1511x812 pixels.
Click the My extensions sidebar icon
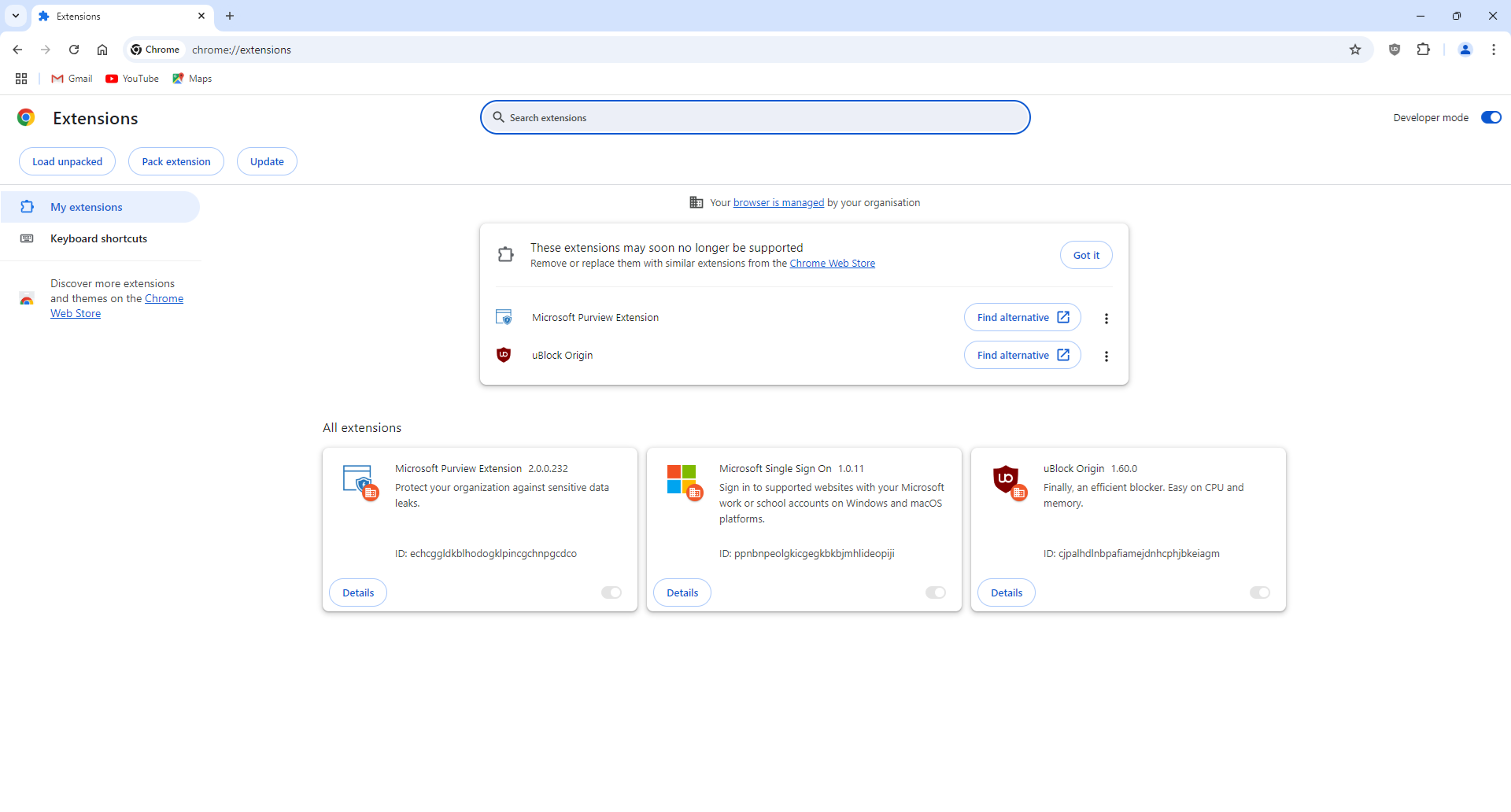(x=28, y=206)
